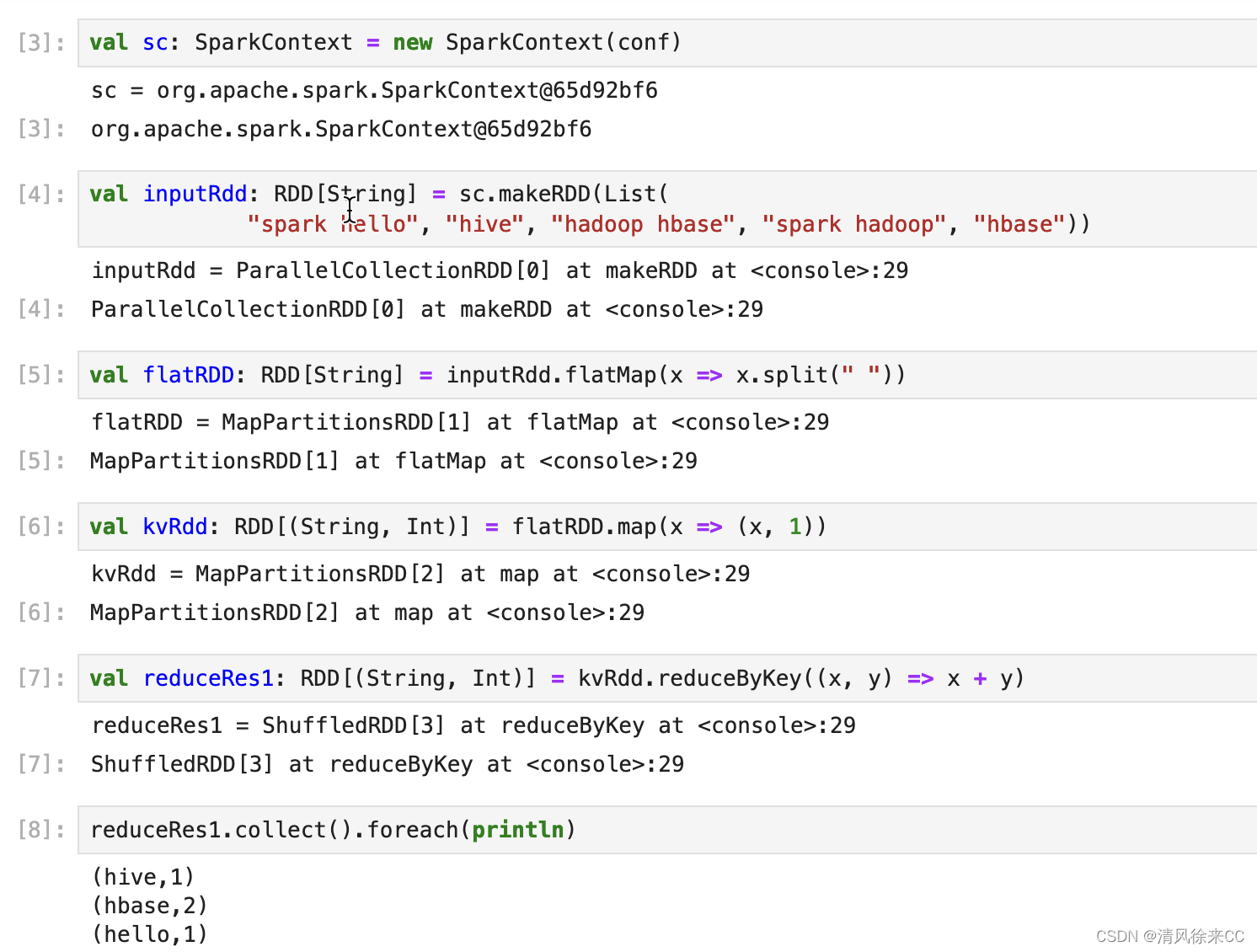Click 'new SparkContext(conf)' in cell 3
Image resolution: width=1257 pixels, height=952 pixels.
click(538, 43)
